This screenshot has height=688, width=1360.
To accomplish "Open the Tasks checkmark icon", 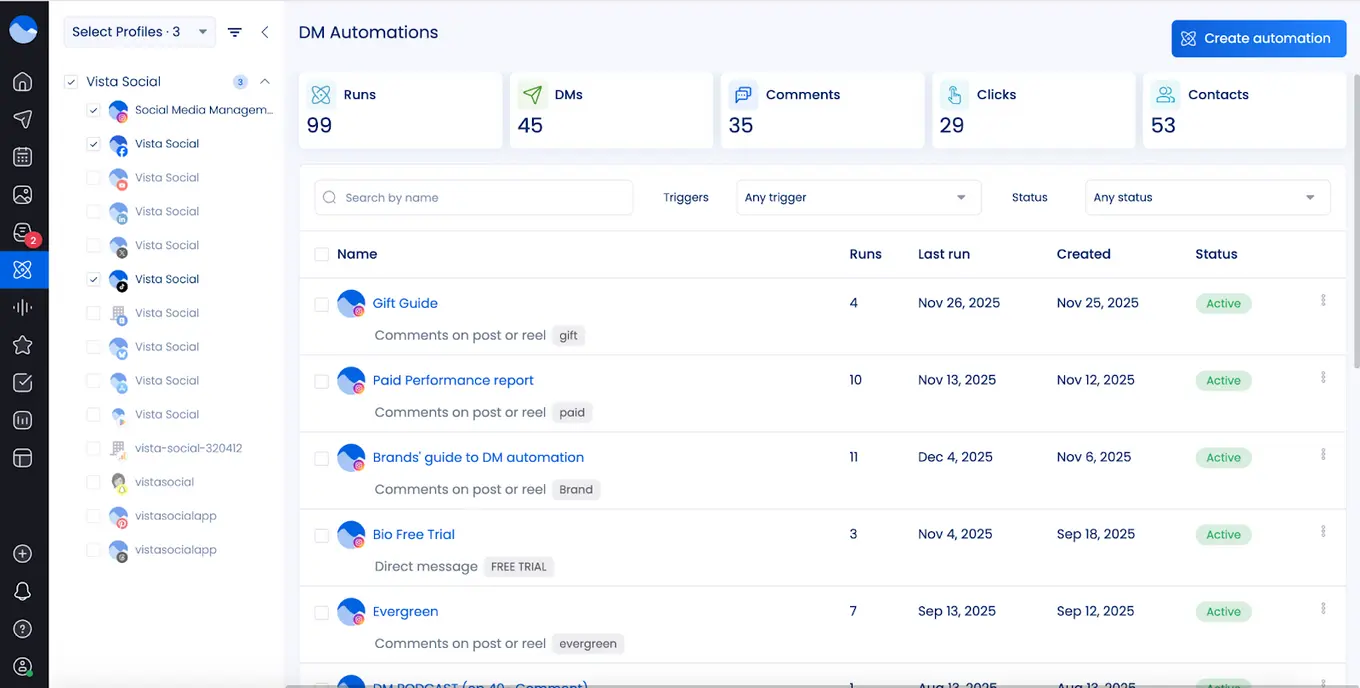I will (23, 382).
